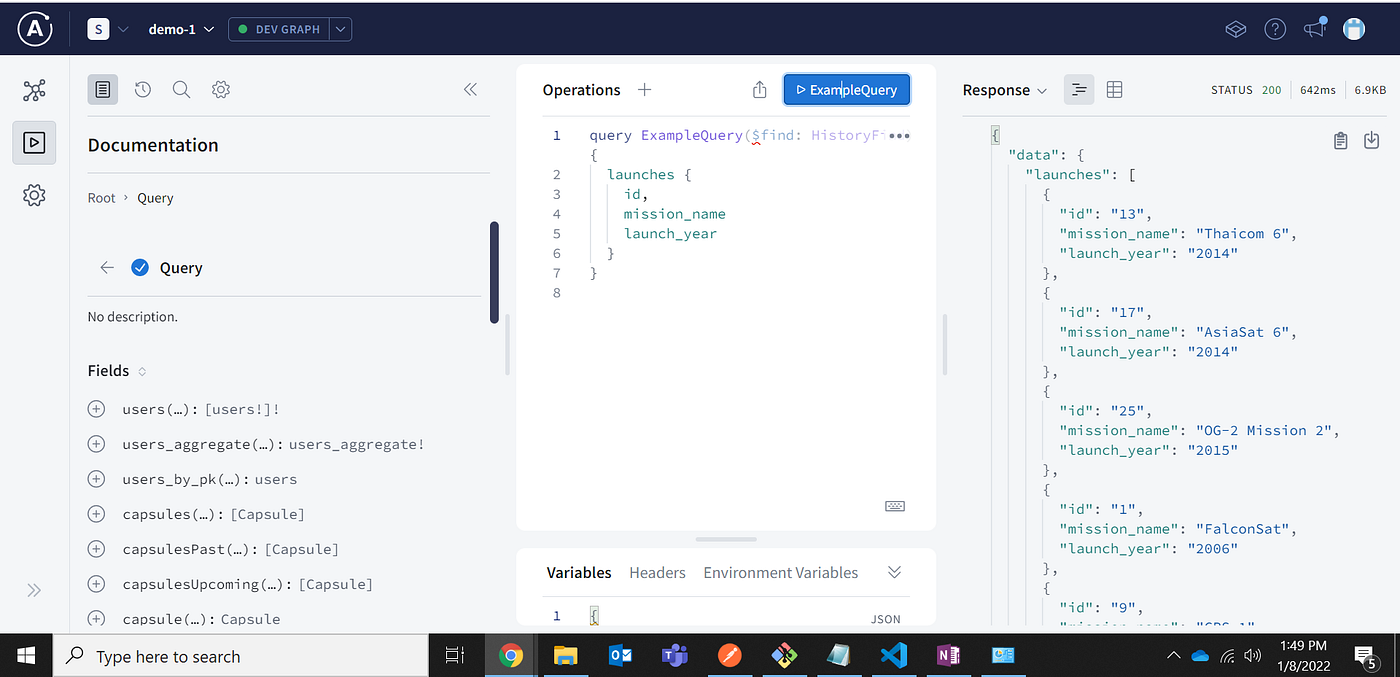
Task: Open the organization S dropdown
Action: (x=109, y=29)
